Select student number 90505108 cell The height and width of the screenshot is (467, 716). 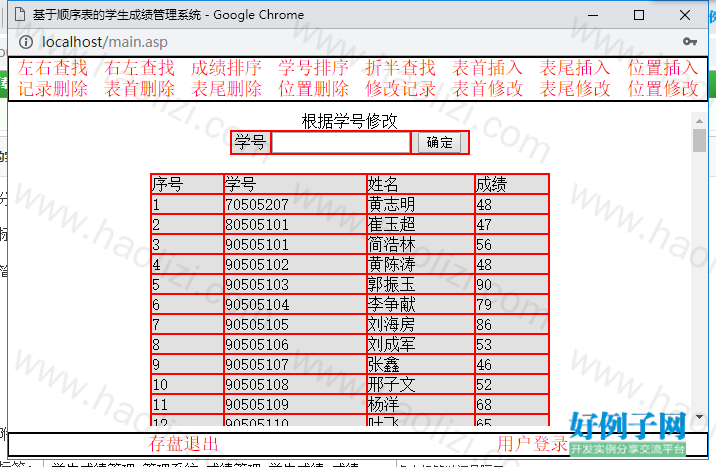point(295,385)
